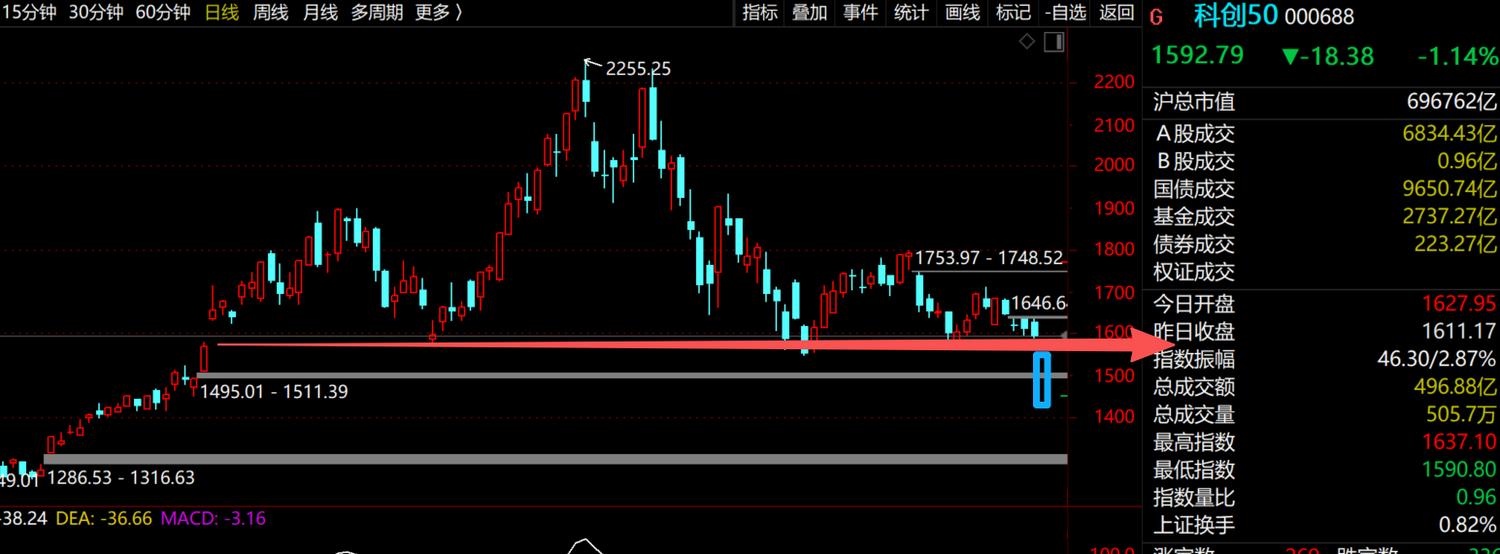Switch to the 30分钟 period tab
The image size is (1500, 554).
pyautogui.click(x=96, y=12)
